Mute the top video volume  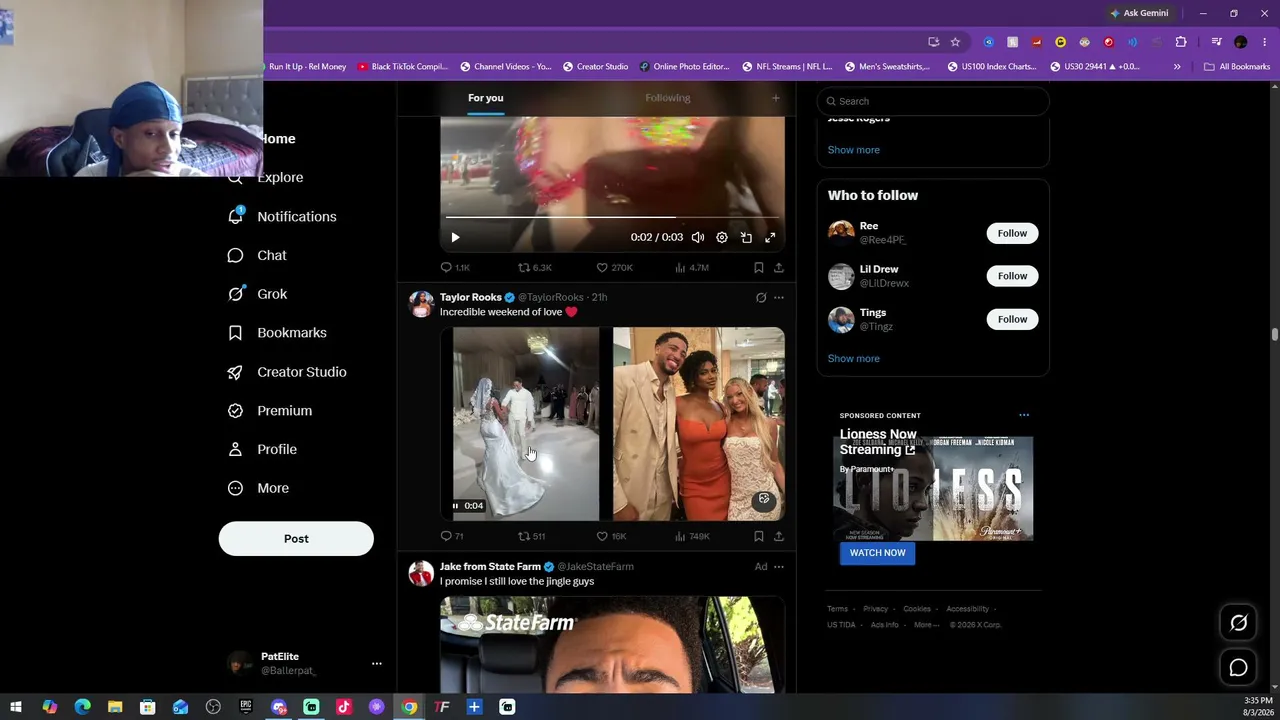(698, 237)
